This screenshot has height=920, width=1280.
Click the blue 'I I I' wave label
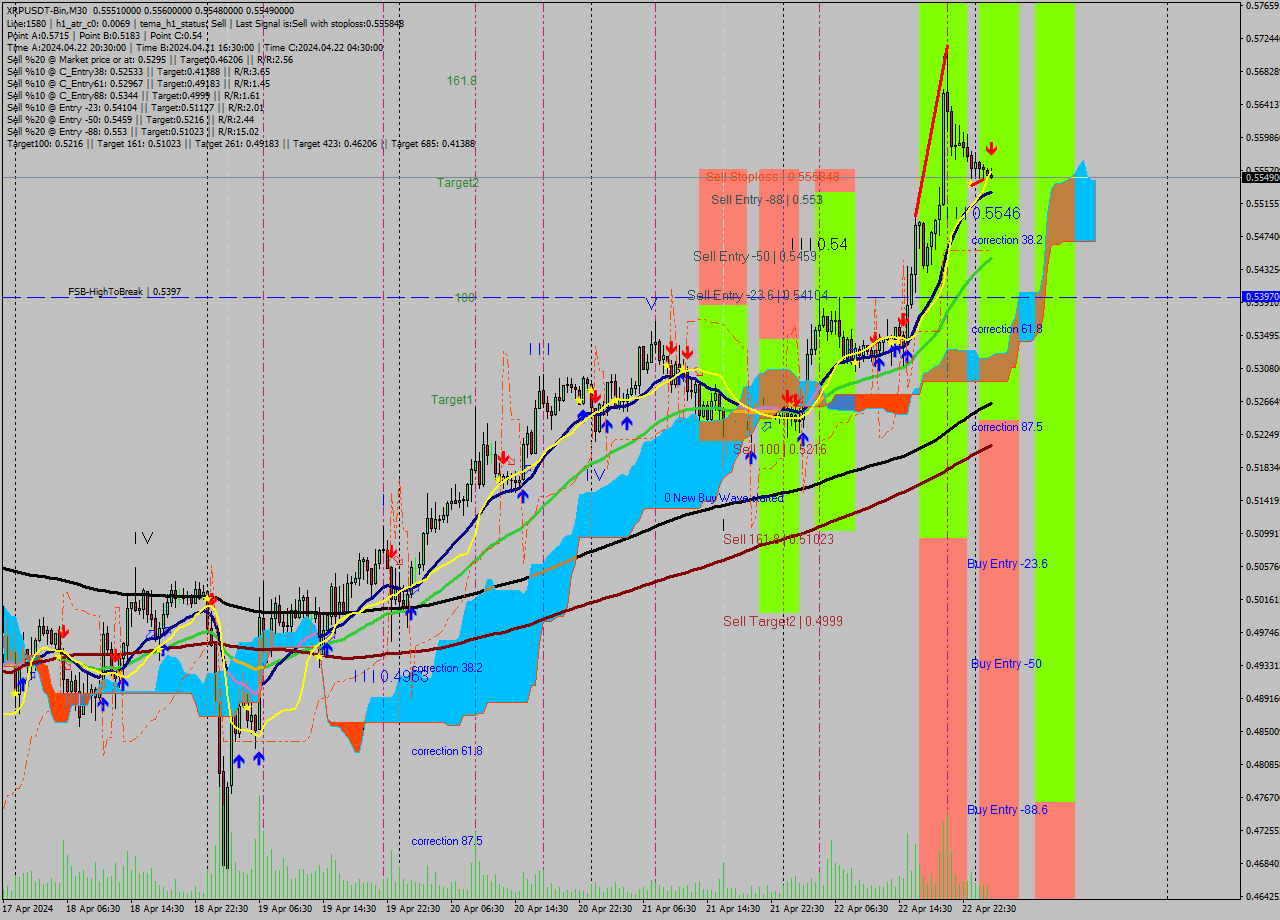540,349
